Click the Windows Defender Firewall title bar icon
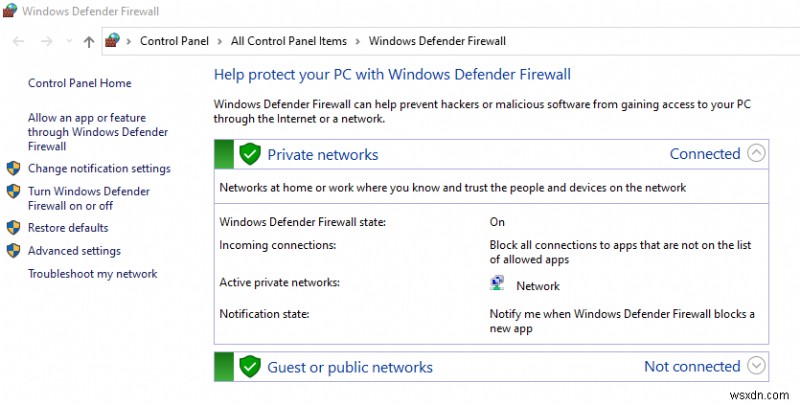Screen dimensions: 800x405 click(10, 10)
